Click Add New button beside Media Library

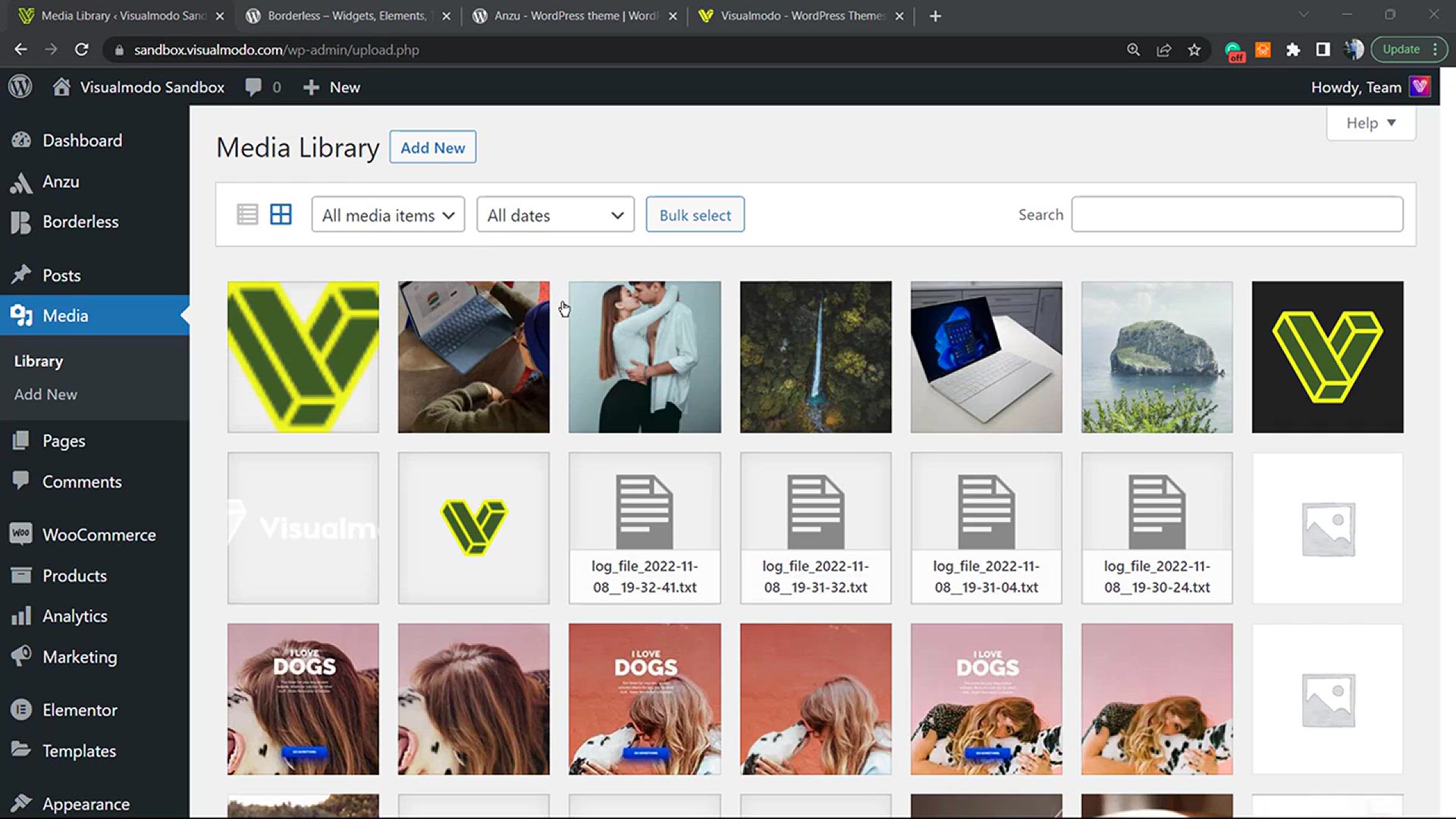[x=433, y=147]
